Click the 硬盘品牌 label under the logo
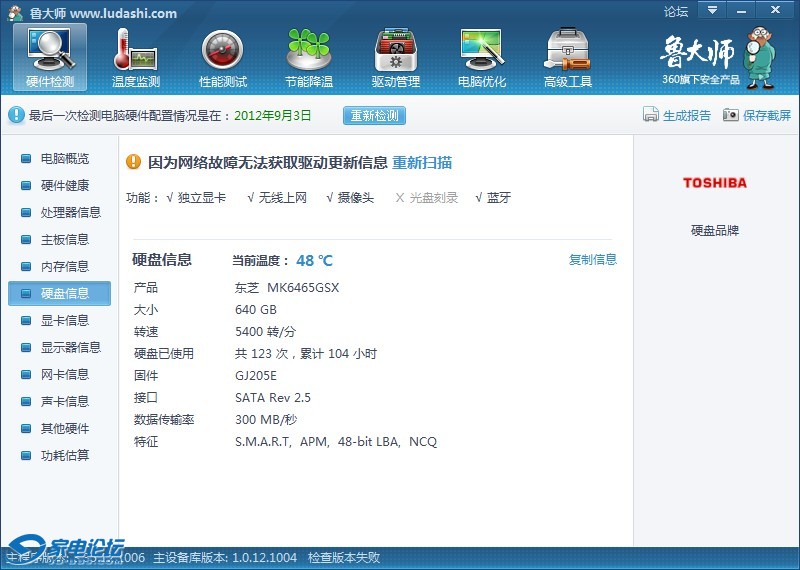The width and height of the screenshot is (800, 570). (x=715, y=230)
